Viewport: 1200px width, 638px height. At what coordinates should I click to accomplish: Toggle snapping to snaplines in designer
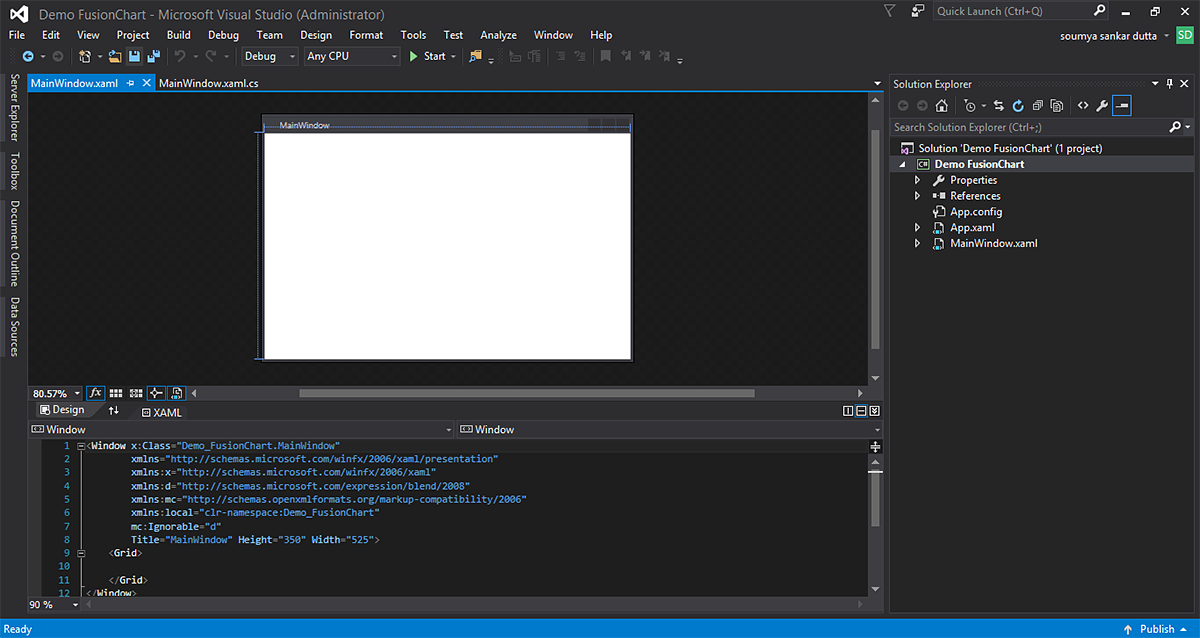[156, 394]
